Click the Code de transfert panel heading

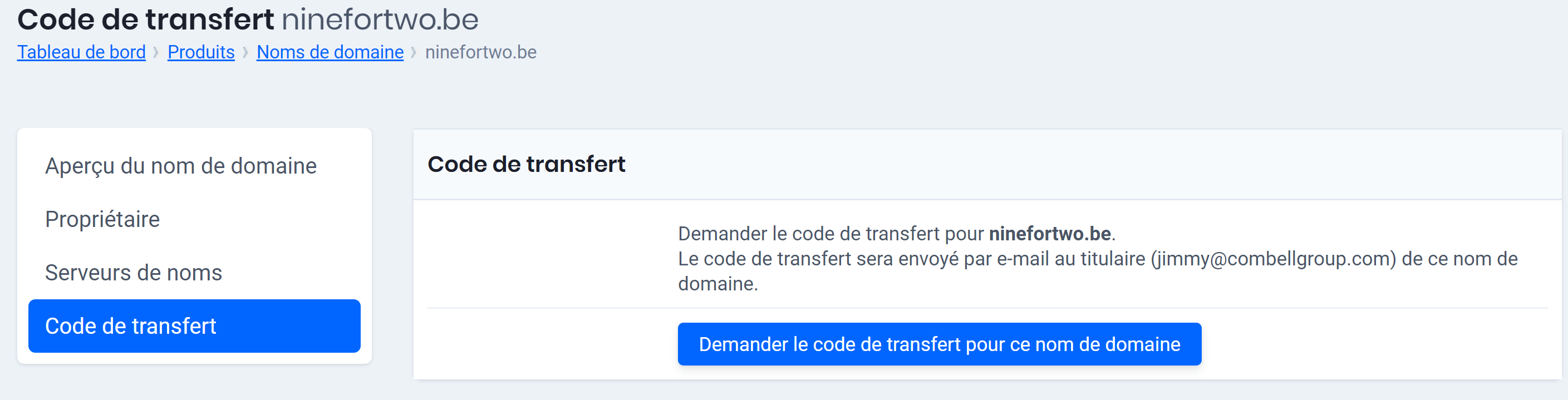click(x=527, y=164)
